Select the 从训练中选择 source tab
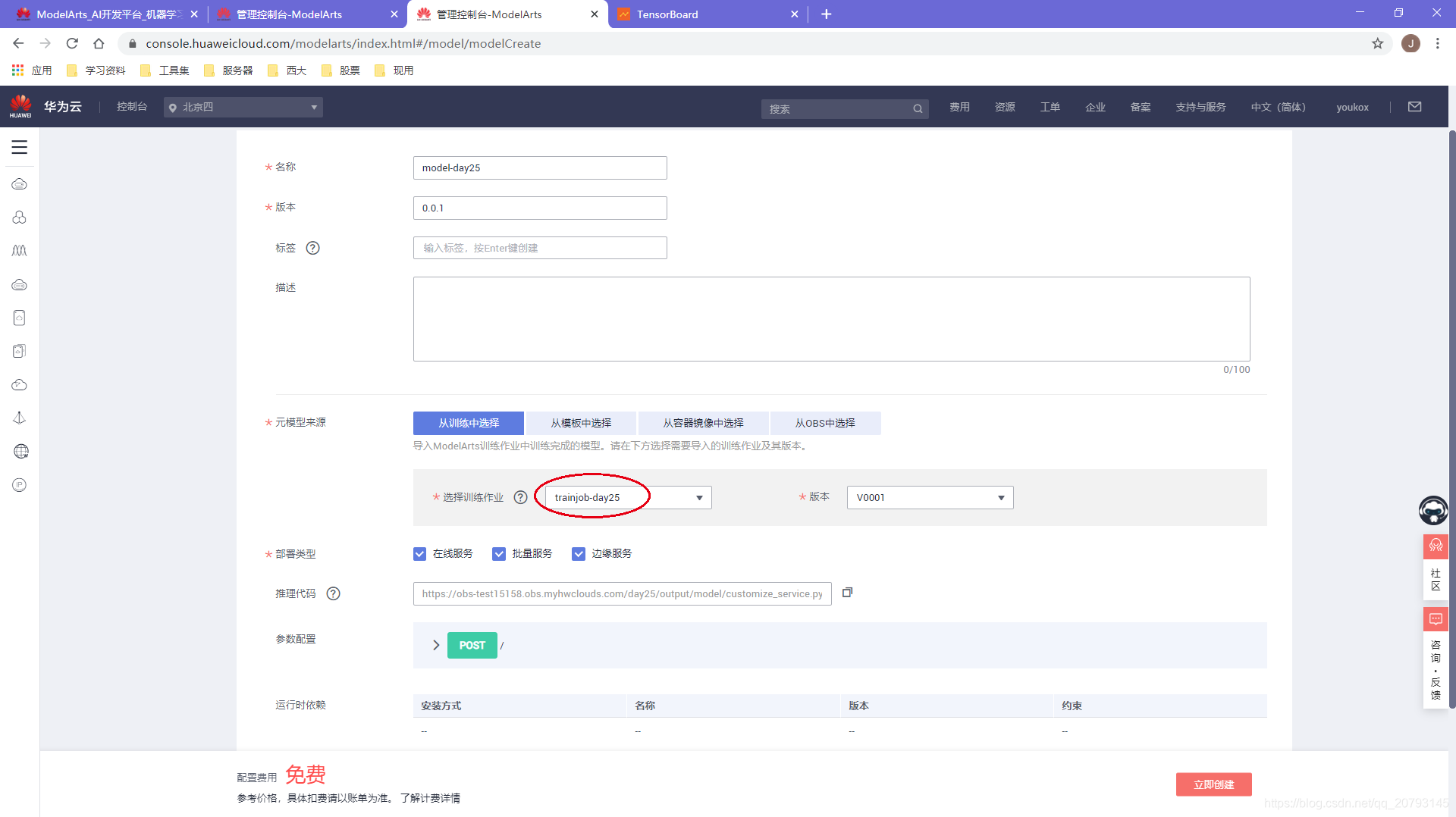 [x=469, y=423]
